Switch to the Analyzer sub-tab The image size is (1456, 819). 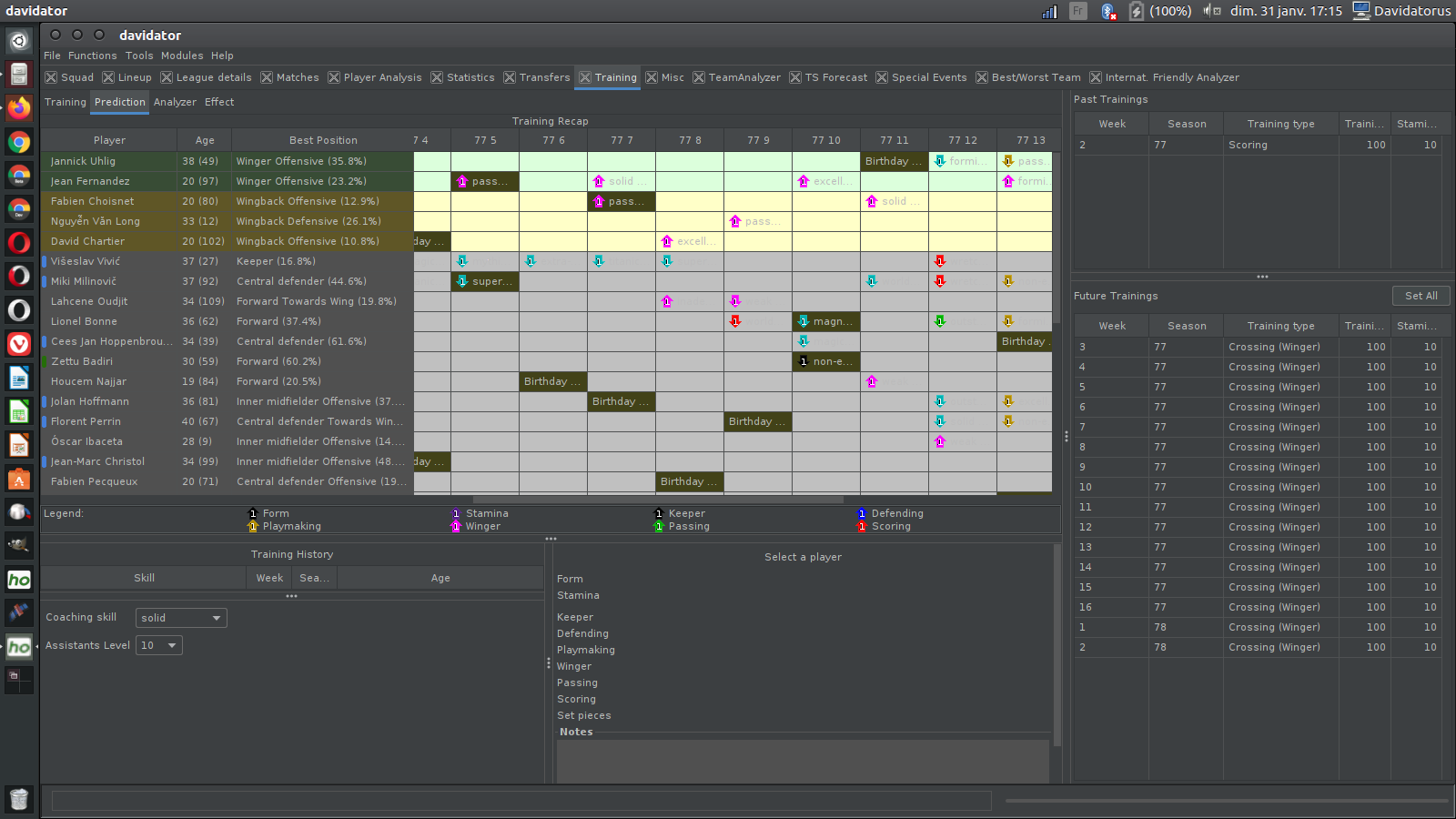click(175, 102)
